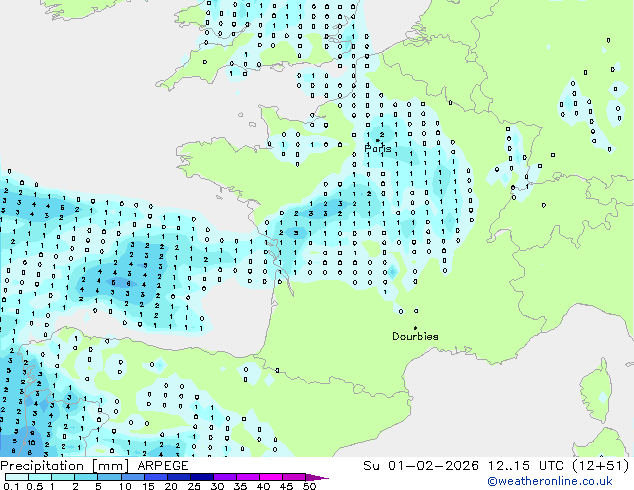The width and height of the screenshot is (634, 490).
Task: Pick the 20–25 mm legend swatch
Action: [178, 477]
